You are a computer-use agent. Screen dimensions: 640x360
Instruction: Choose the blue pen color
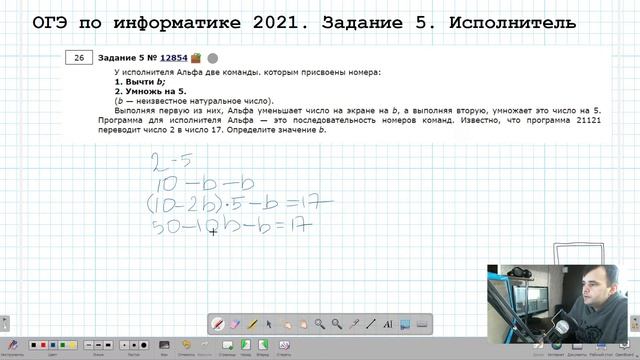click(x=53, y=345)
